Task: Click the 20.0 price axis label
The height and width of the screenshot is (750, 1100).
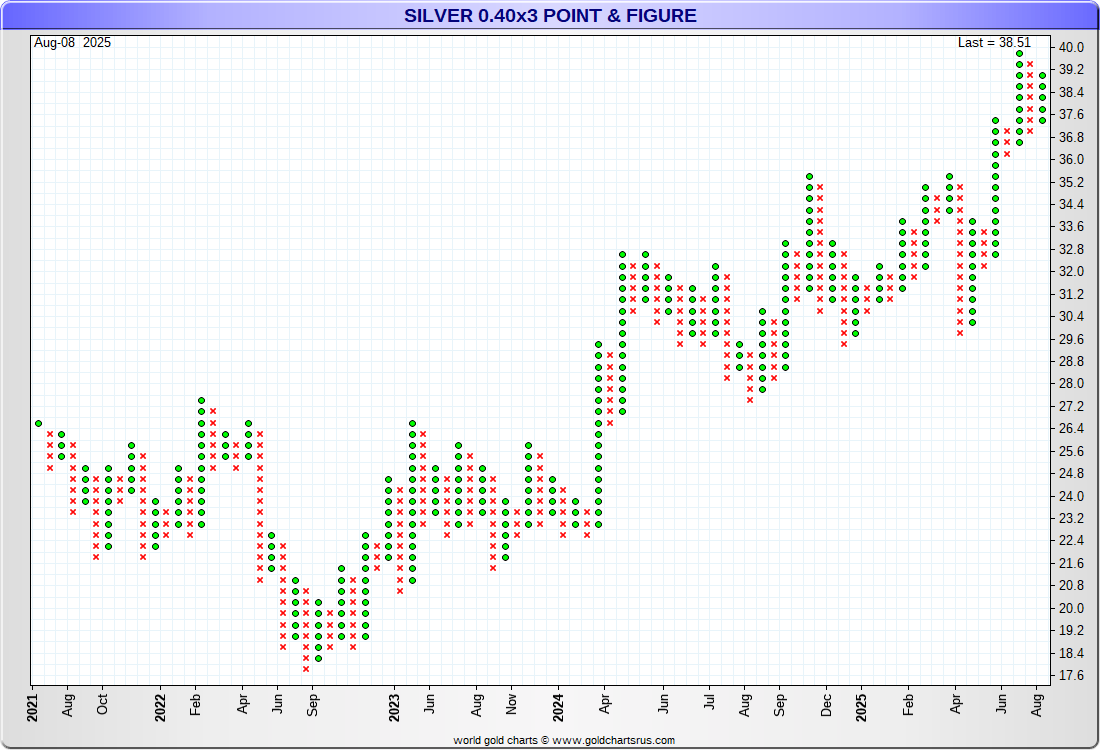Action: pyautogui.click(x=1071, y=608)
